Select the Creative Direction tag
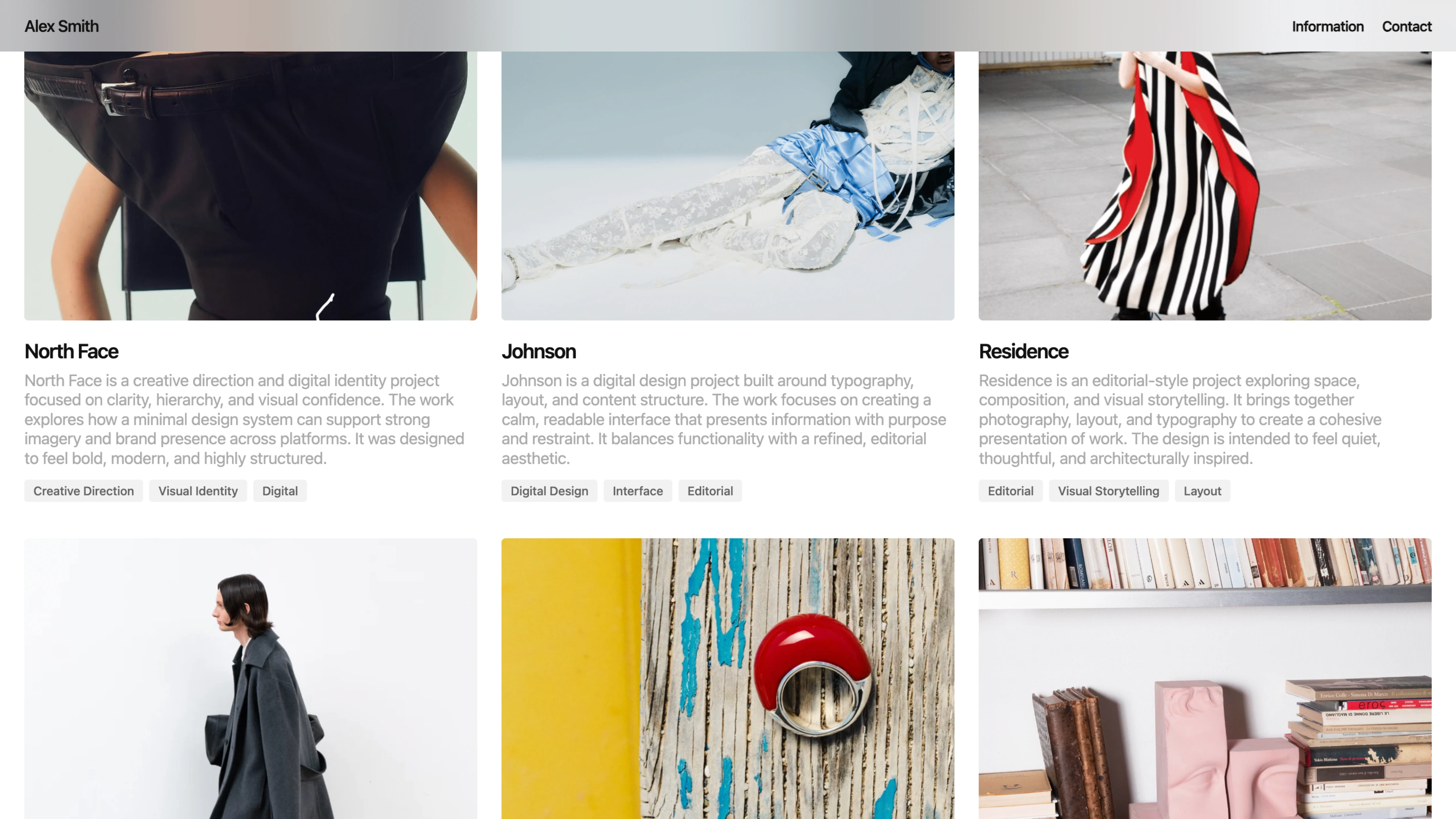This screenshot has height=819, width=1456. click(x=84, y=491)
